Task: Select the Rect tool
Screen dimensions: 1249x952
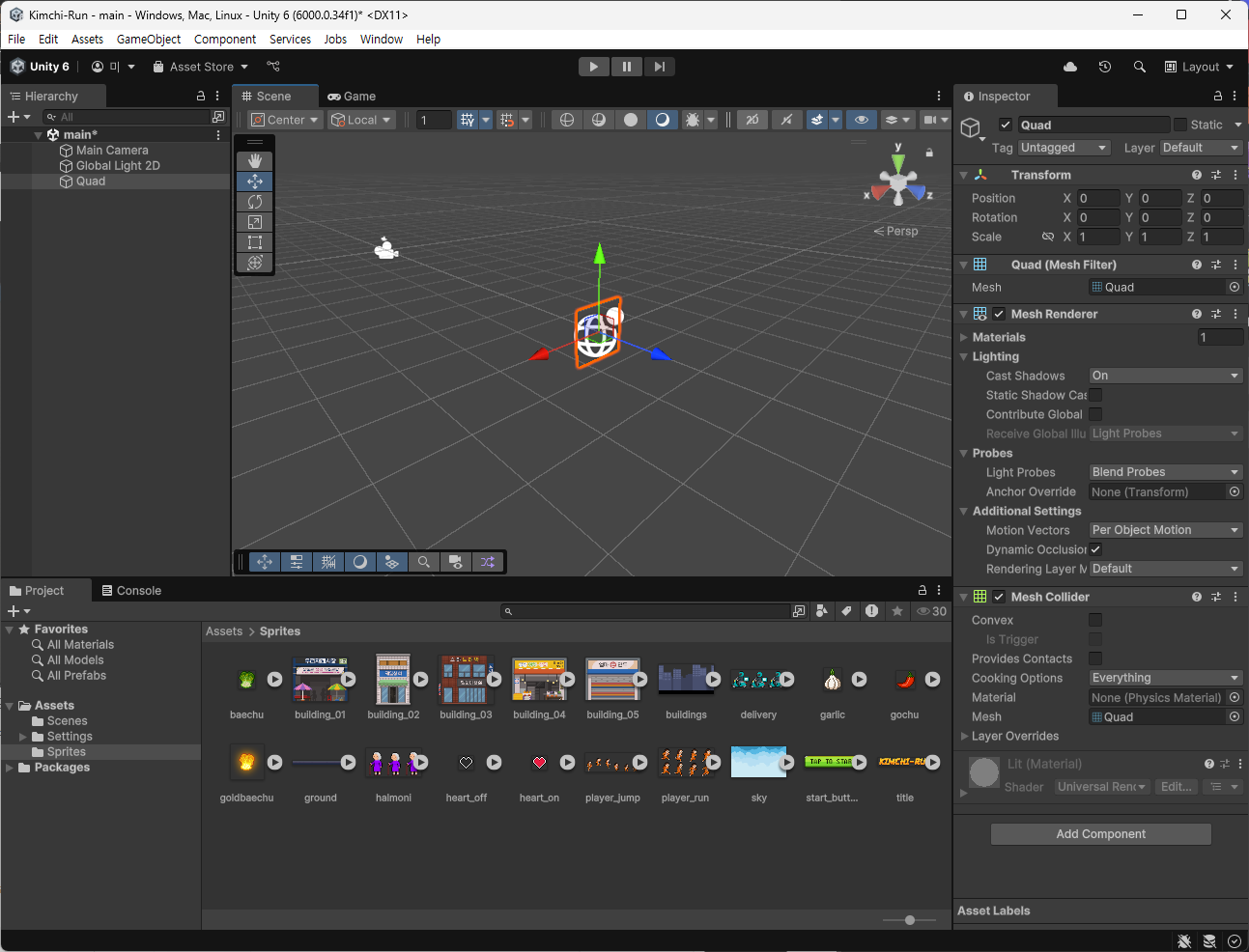Action: 255,242
